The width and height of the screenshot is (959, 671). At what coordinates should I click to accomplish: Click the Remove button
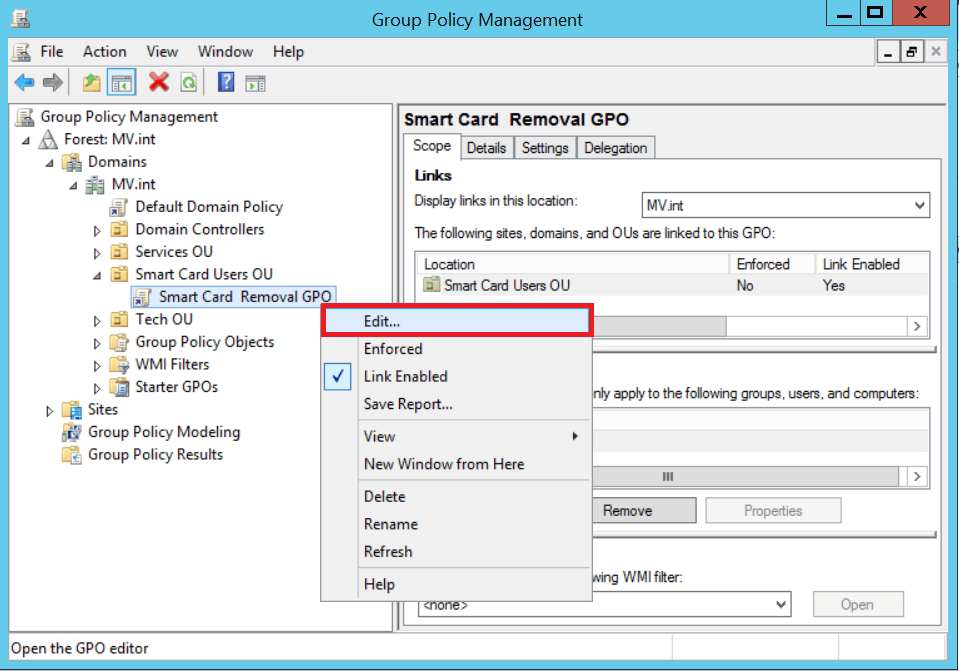[x=643, y=510]
